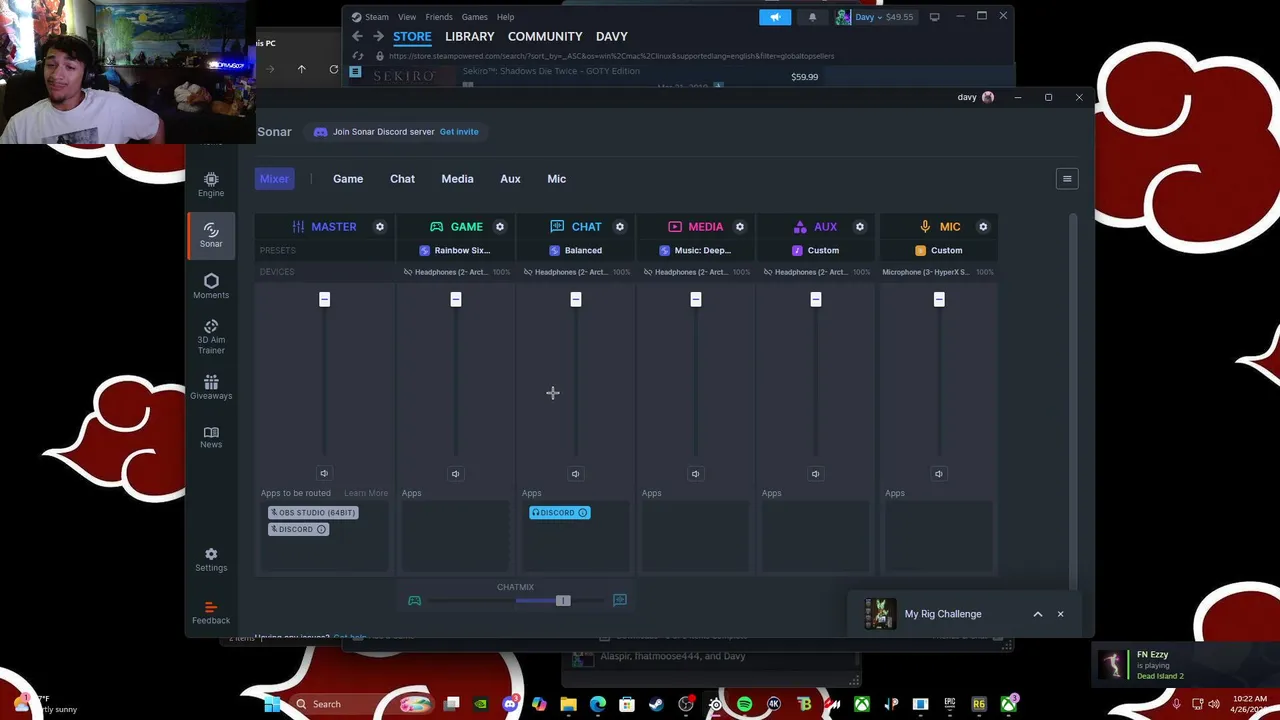Click OBS STUDIO (64BIT) app chip
The image size is (1280, 720).
click(313, 513)
